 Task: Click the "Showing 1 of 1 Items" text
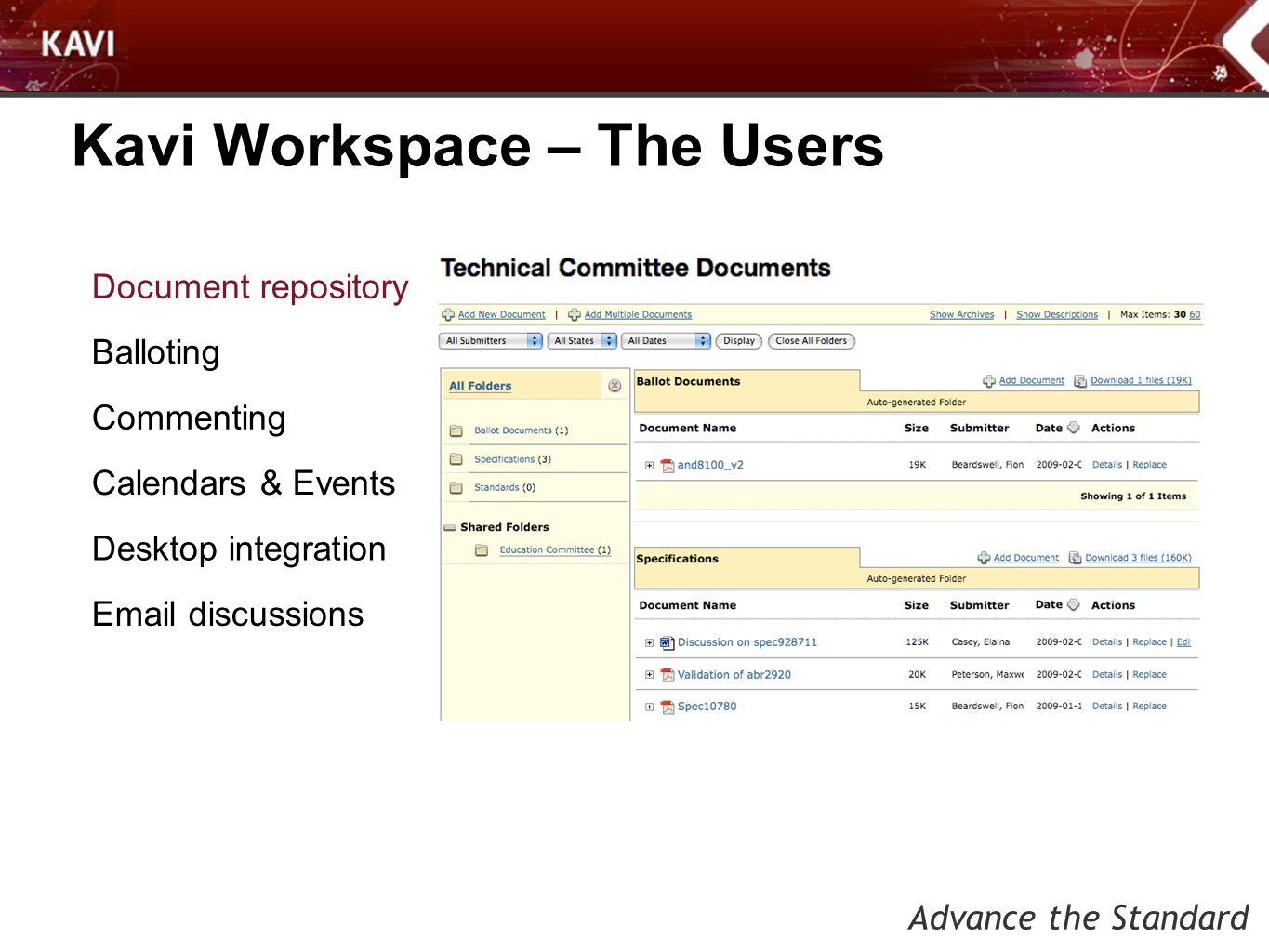[1133, 496]
